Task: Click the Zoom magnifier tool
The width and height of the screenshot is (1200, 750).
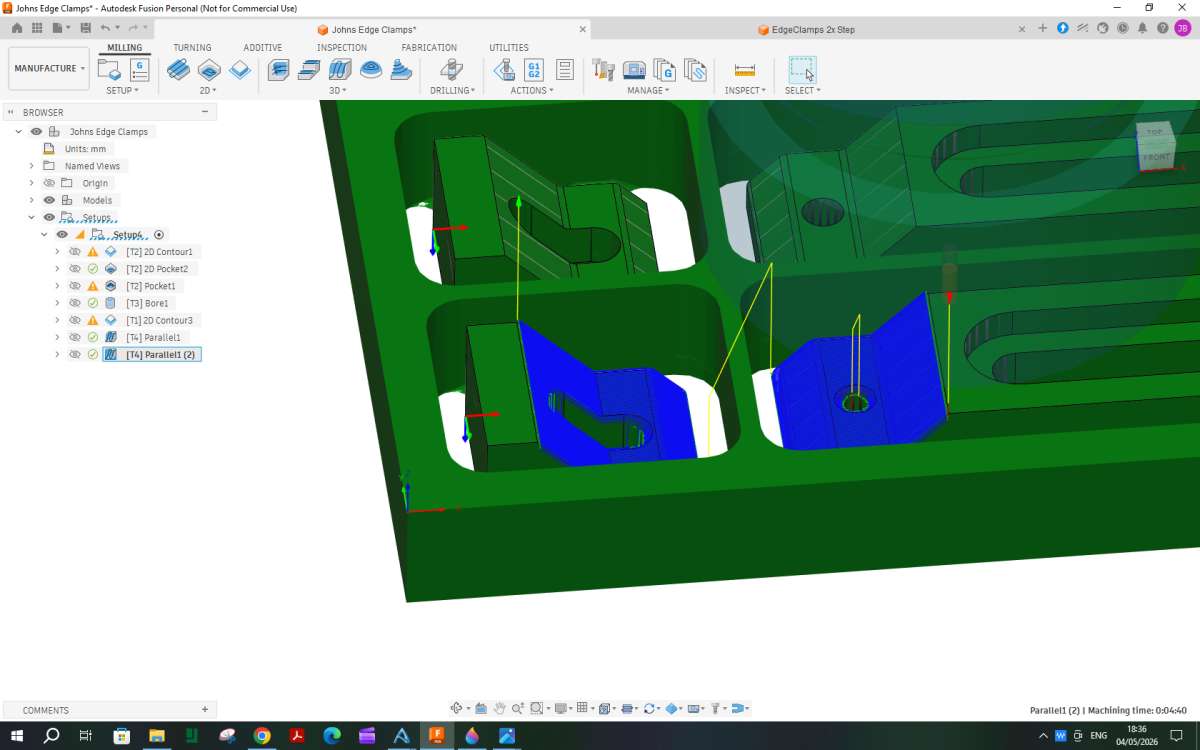Action: (518, 708)
